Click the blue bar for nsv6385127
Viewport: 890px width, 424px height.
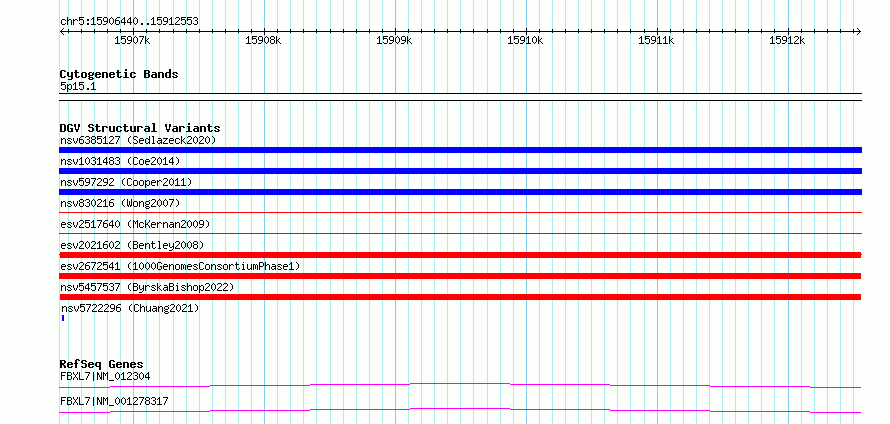[460, 150]
